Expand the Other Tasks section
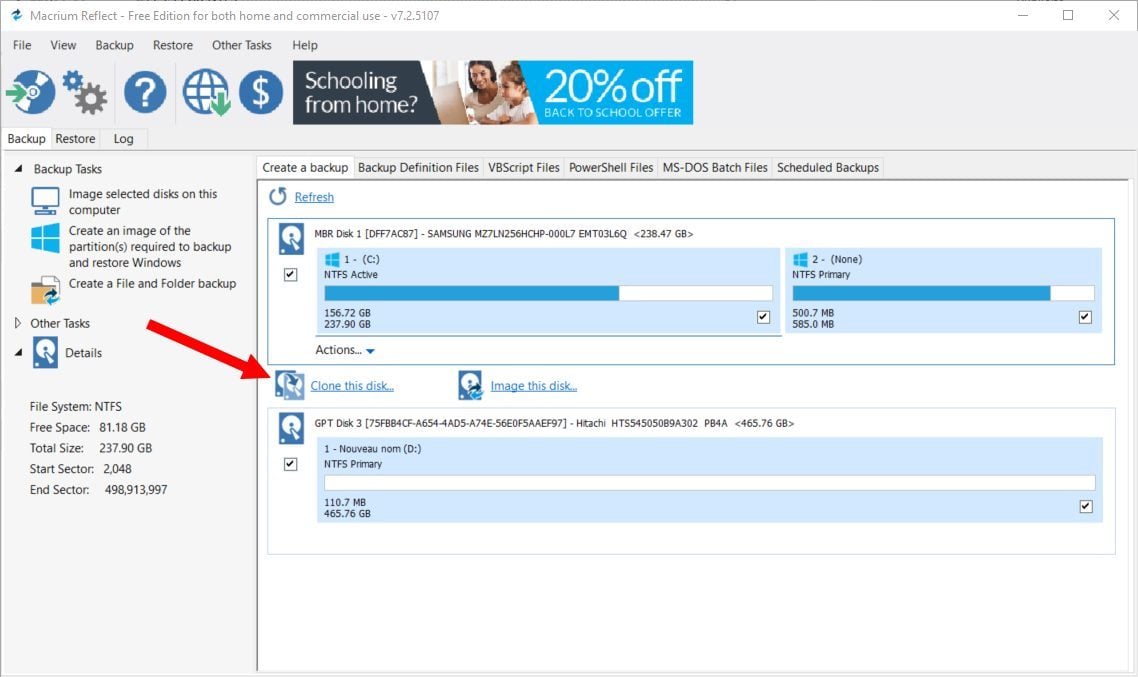Viewport: 1138px width, 677px height. [17, 323]
